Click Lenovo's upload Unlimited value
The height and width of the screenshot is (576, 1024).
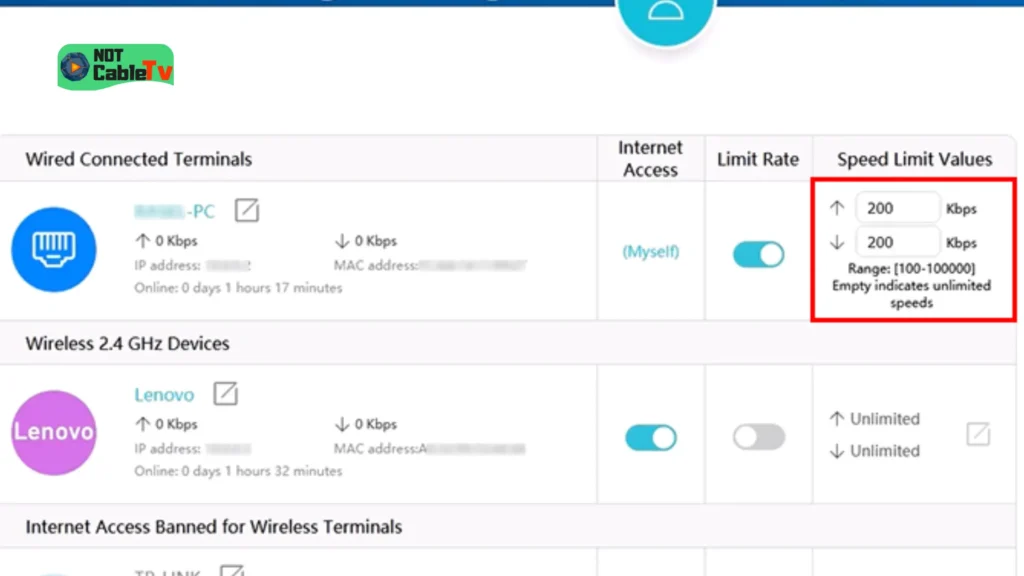884,419
